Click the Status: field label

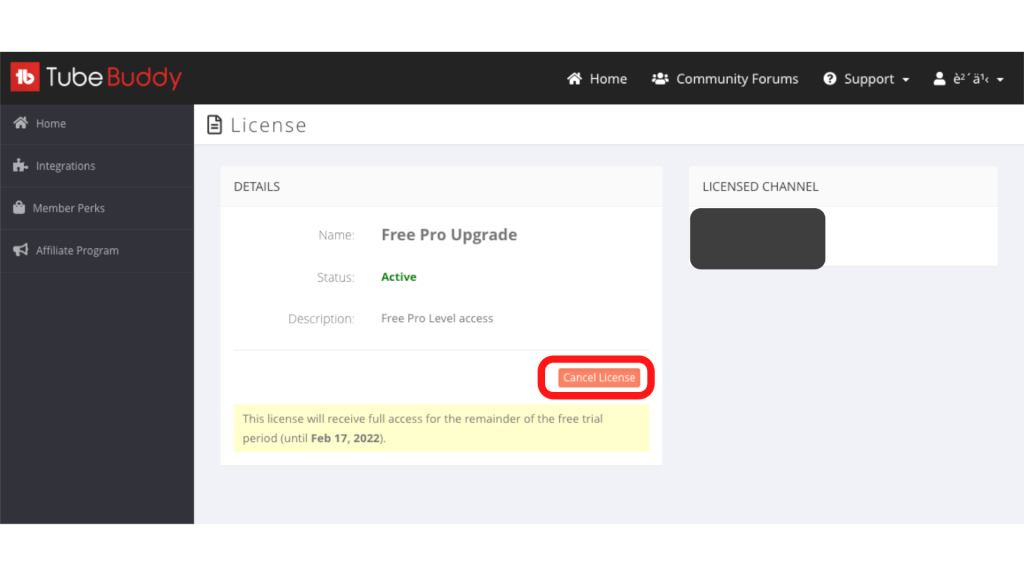[336, 277]
